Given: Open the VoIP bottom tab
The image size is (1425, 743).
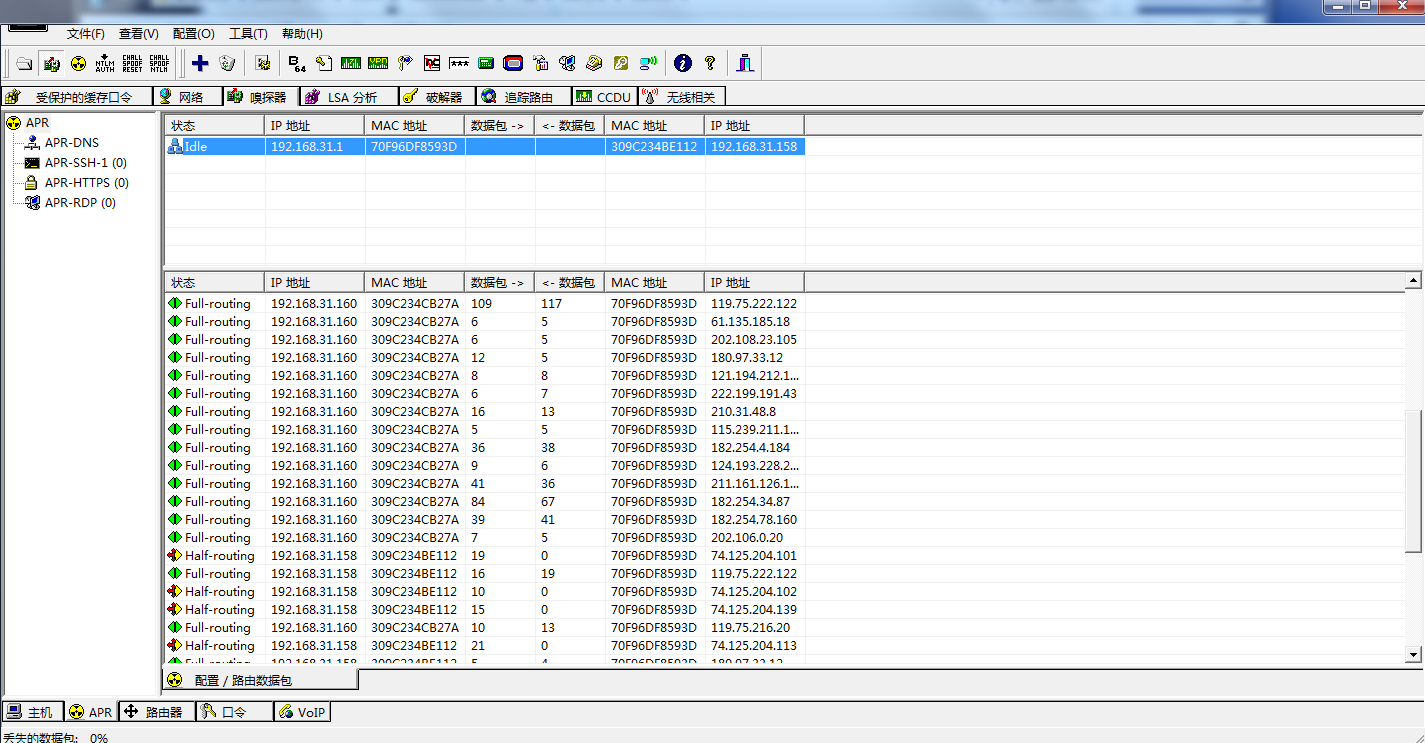Looking at the screenshot, I should pos(302,712).
